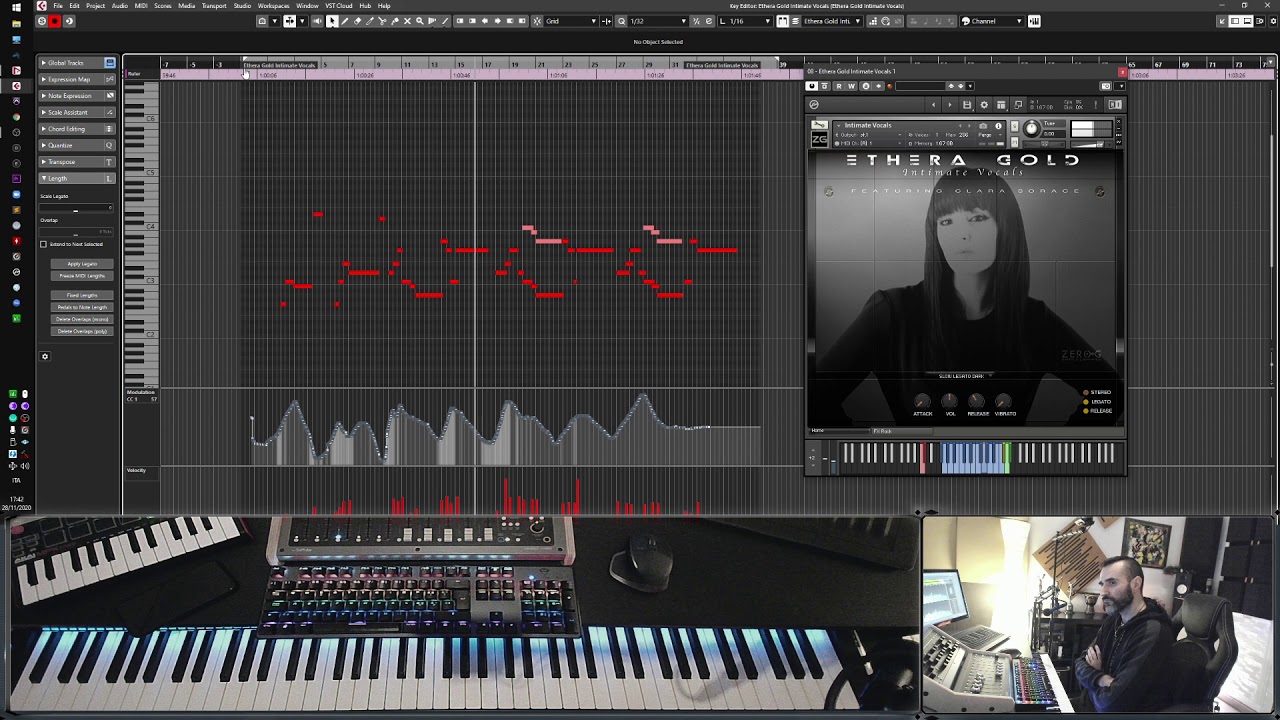Open Windows Start menu
Image resolution: width=1280 pixels, height=720 pixels.
coord(16,7)
